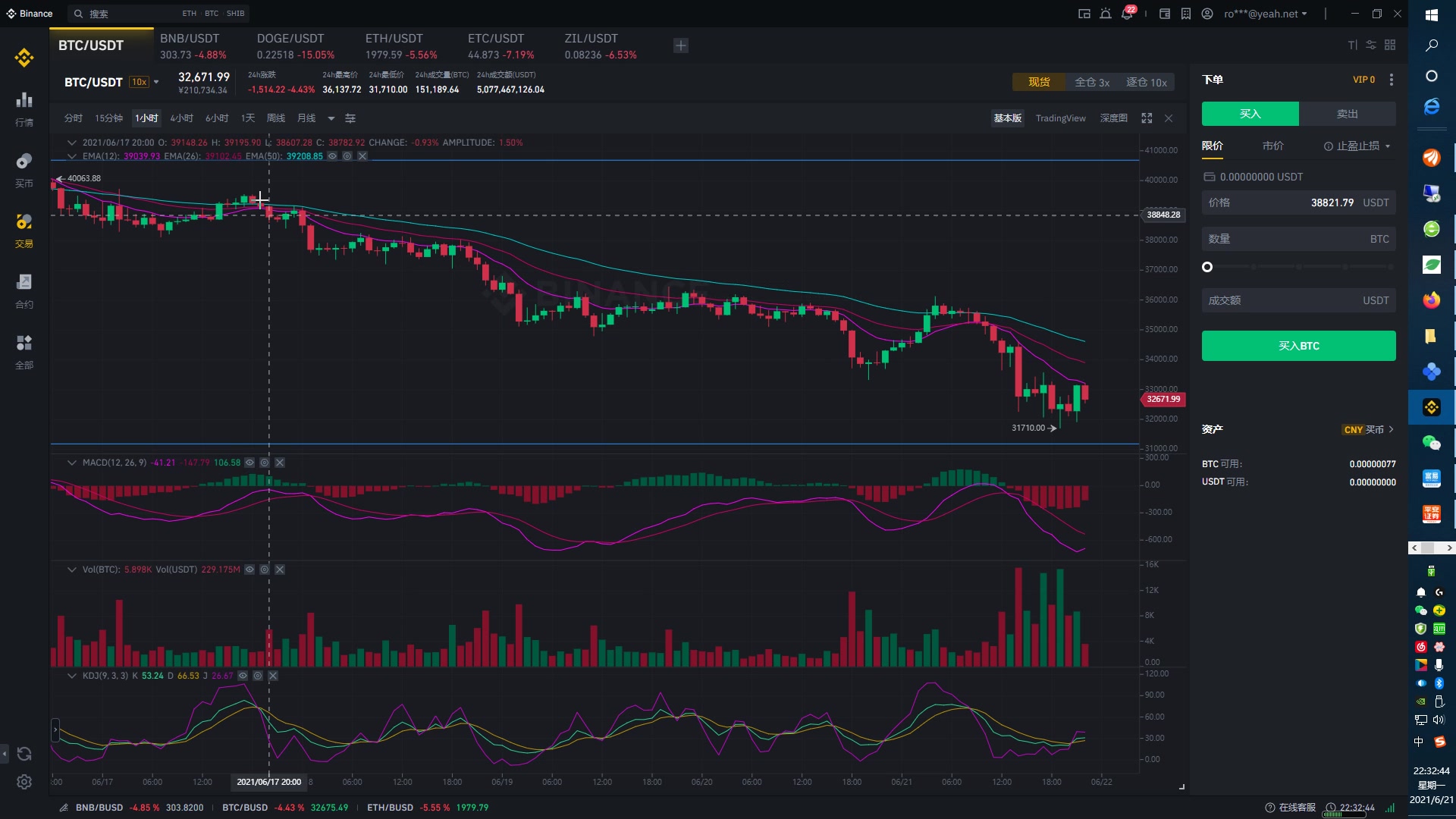This screenshot has width=1456, height=819.
Task: Switch to TradingView chart
Action: click(1060, 118)
